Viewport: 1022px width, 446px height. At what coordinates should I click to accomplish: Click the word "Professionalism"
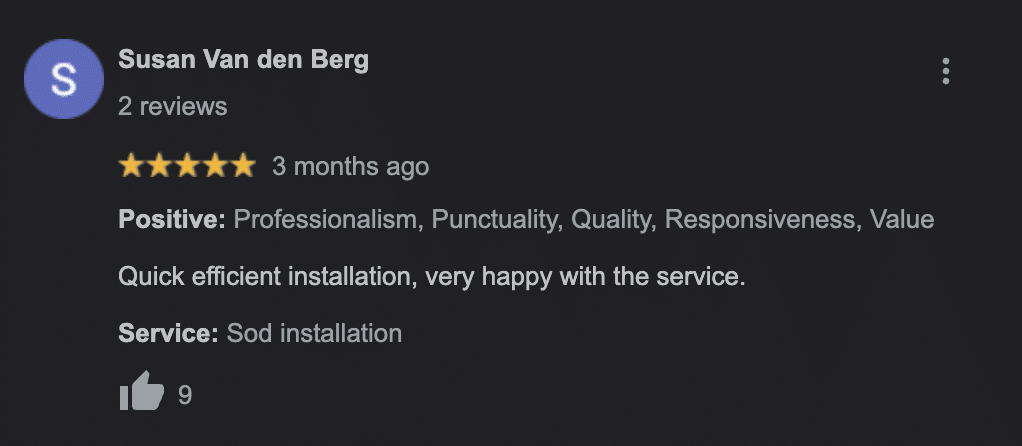click(326, 220)
